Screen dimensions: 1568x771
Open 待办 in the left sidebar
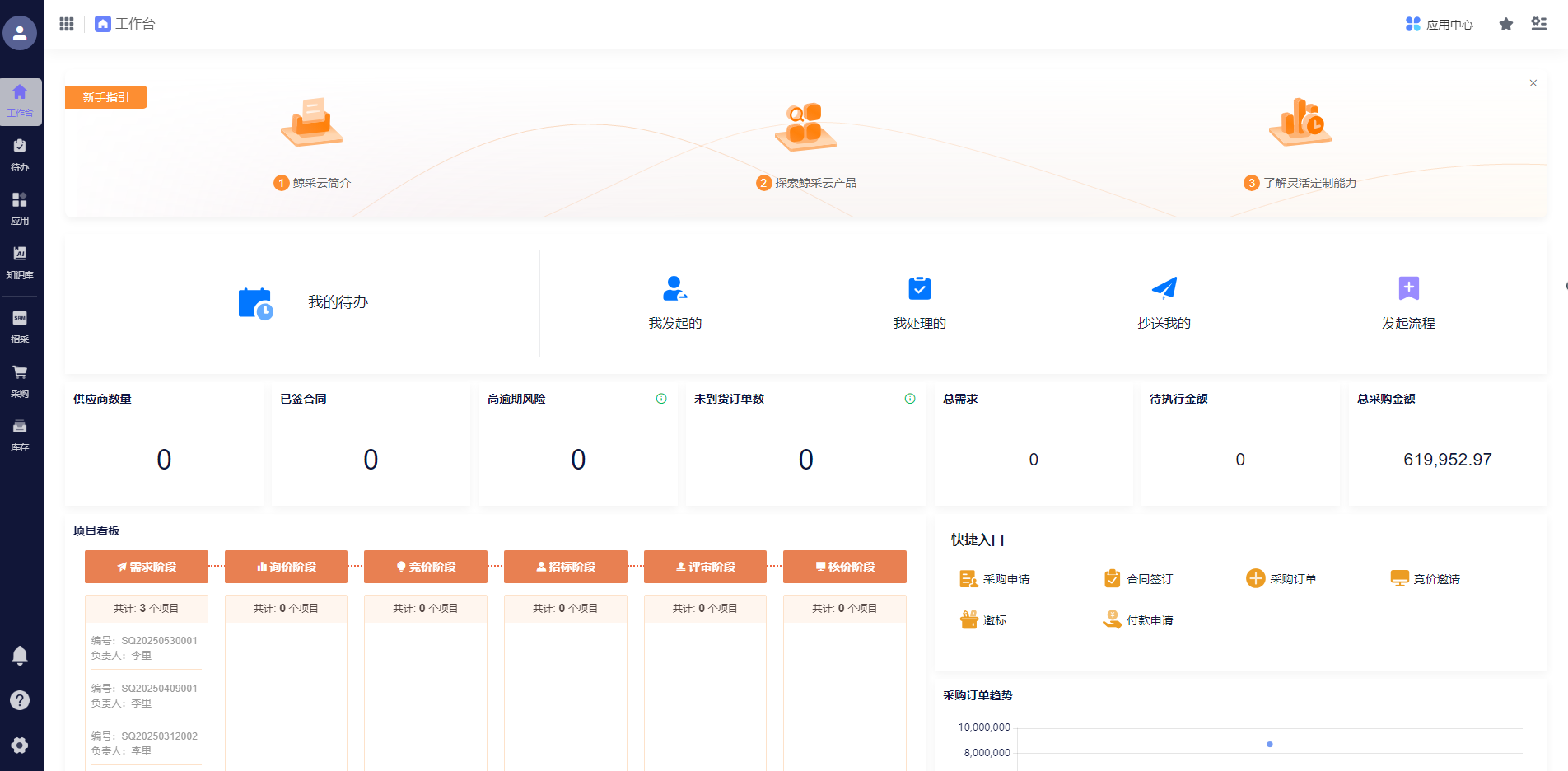[x=20, y=155]
